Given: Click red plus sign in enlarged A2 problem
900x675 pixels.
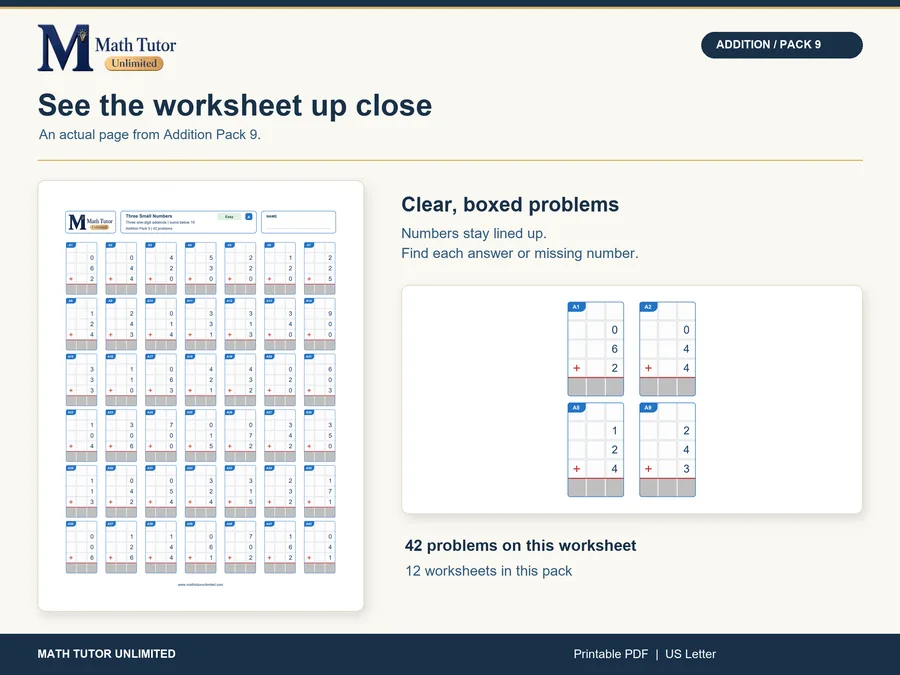Looking at the screenshot, I should coord(649,368).
